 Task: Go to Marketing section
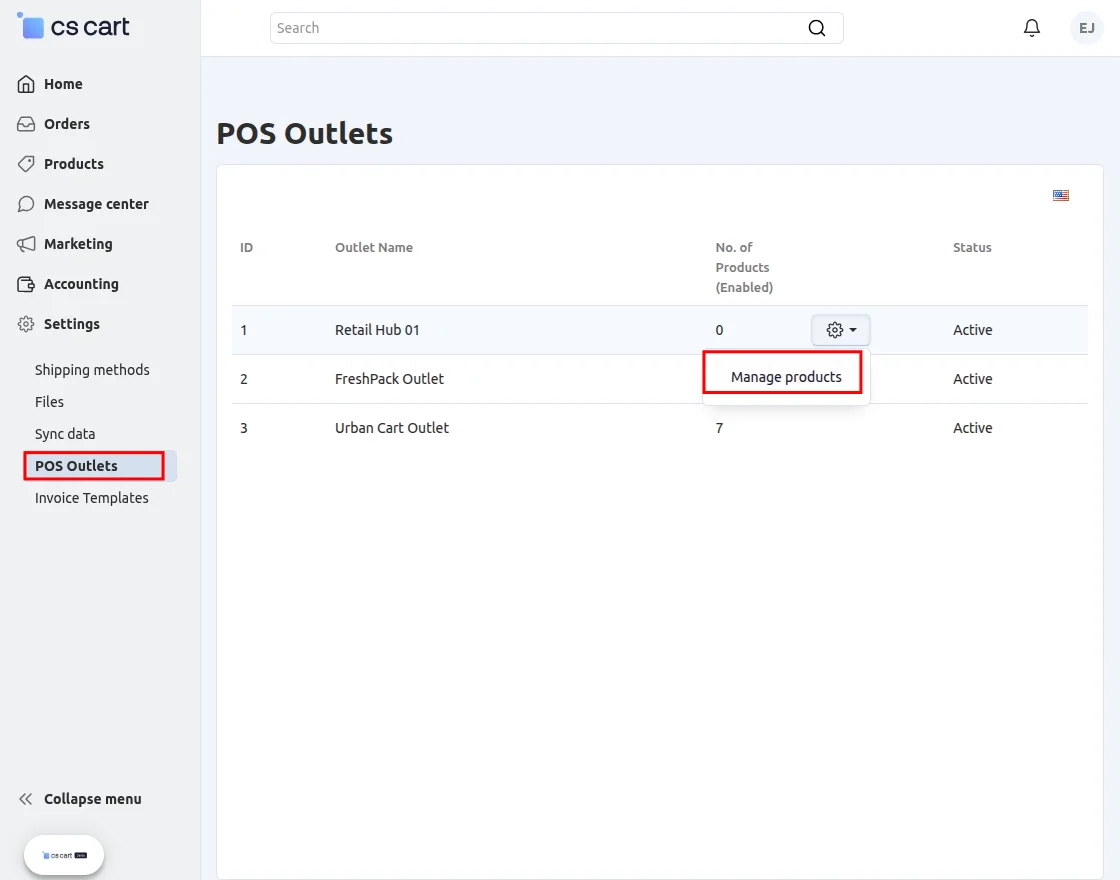(x=78, y=244)
